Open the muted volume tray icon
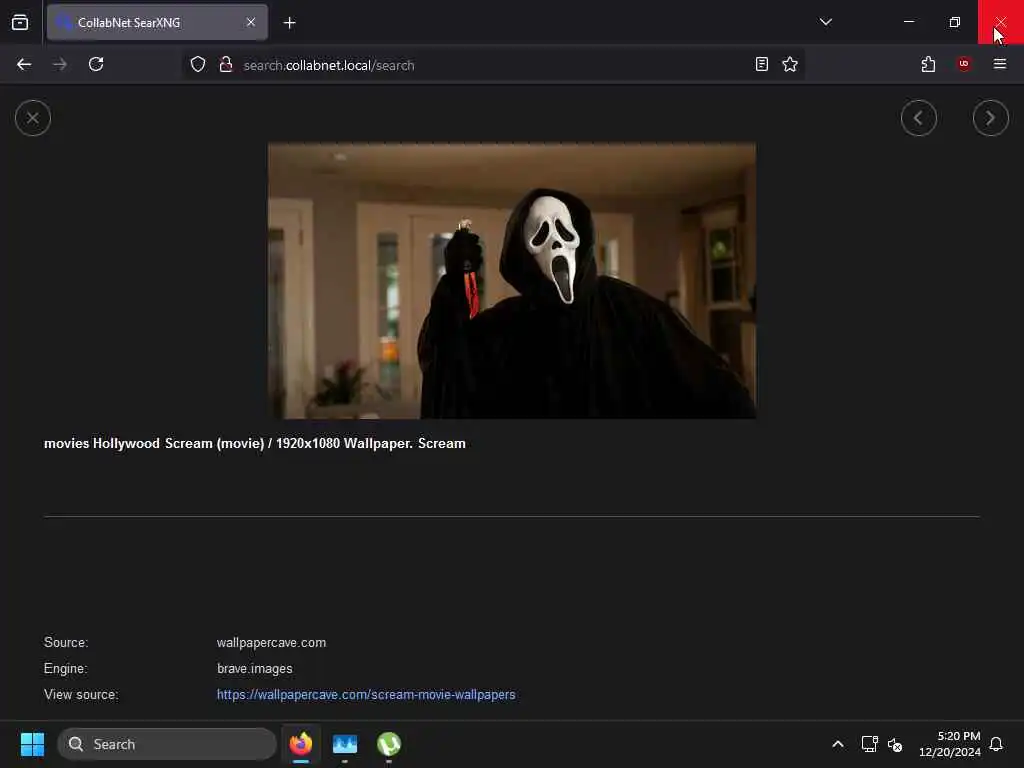1024x768 pixels. tap(895, 744)
